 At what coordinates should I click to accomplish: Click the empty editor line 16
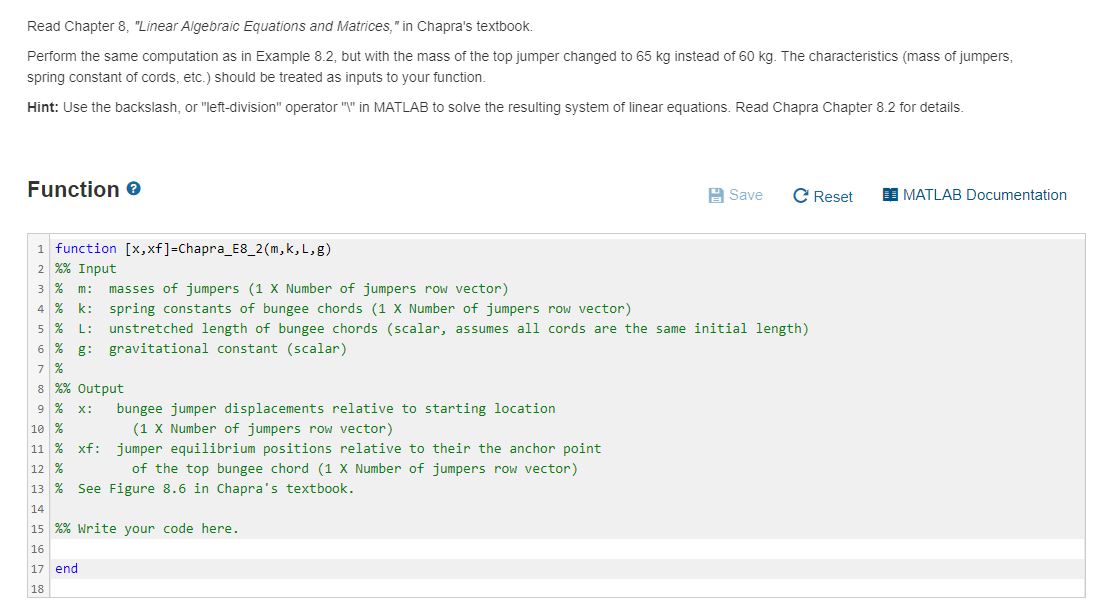[200, 548]
